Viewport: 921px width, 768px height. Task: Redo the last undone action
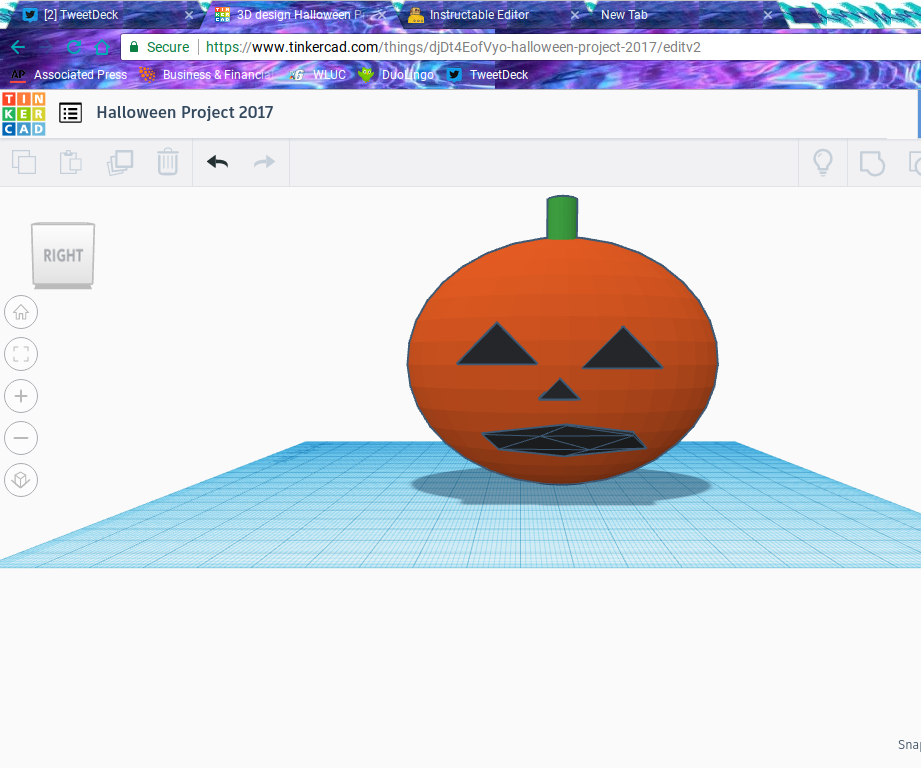264,162
